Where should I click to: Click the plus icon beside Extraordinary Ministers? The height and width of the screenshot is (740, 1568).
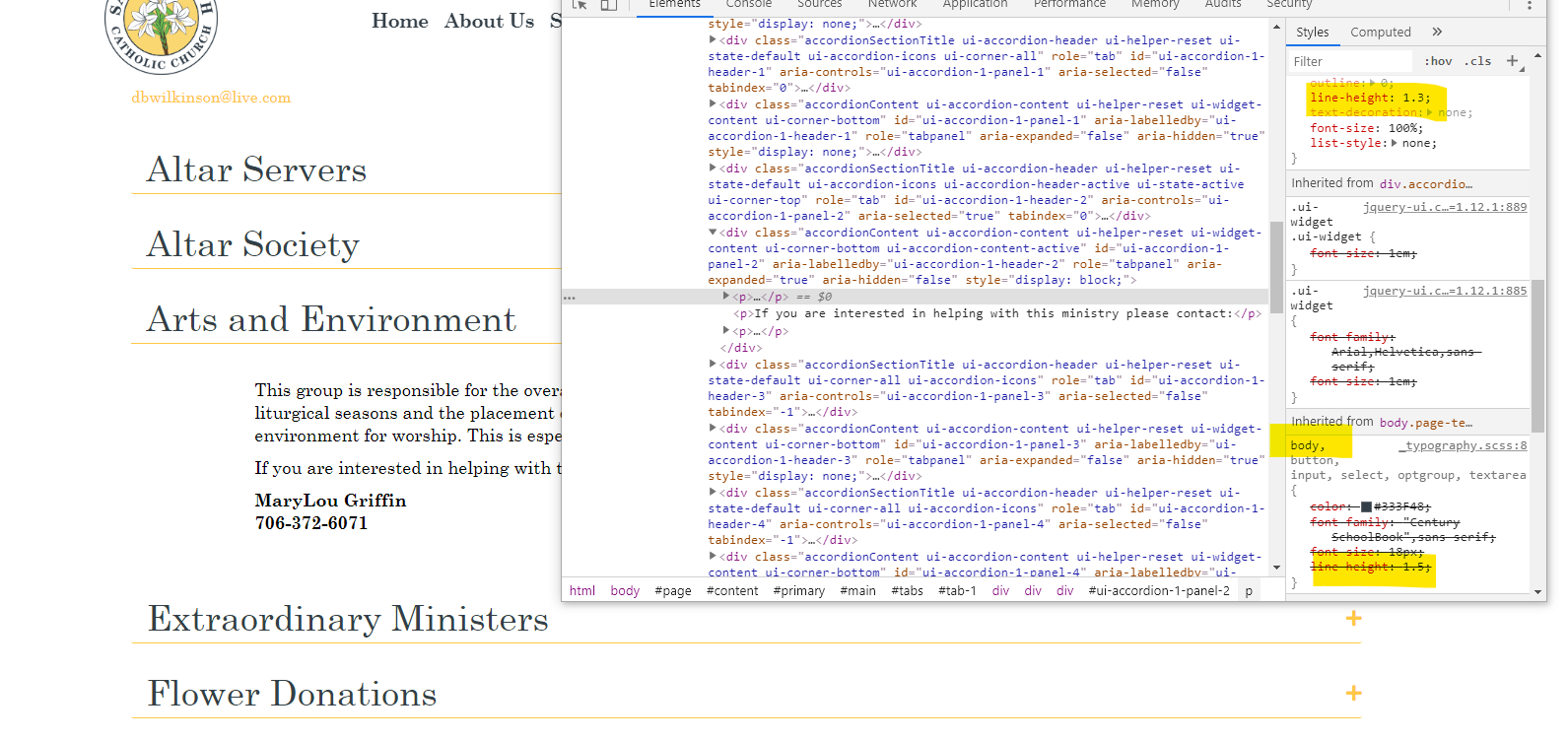[x=1353, y=618]
